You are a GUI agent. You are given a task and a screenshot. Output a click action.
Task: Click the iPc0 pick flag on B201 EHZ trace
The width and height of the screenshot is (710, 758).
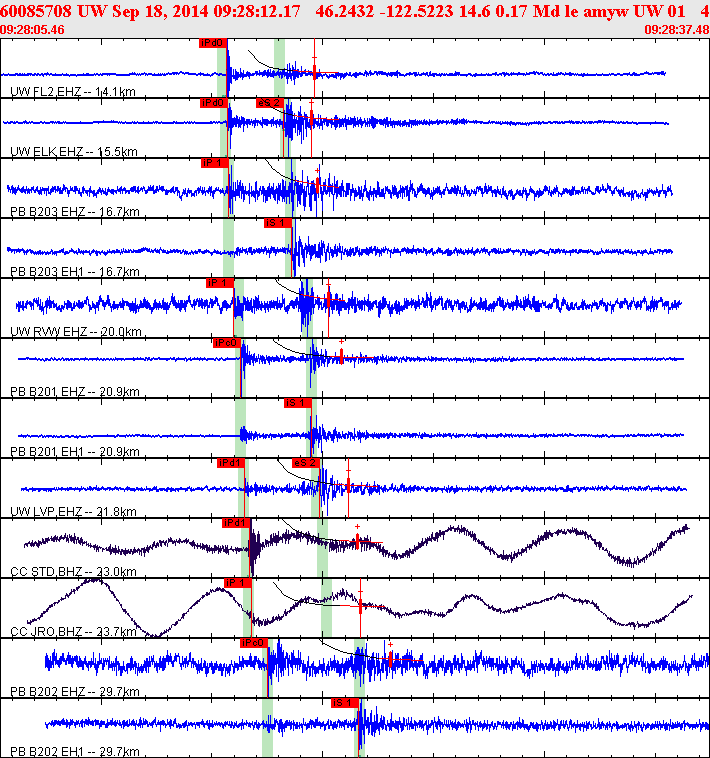click(227, 343)
